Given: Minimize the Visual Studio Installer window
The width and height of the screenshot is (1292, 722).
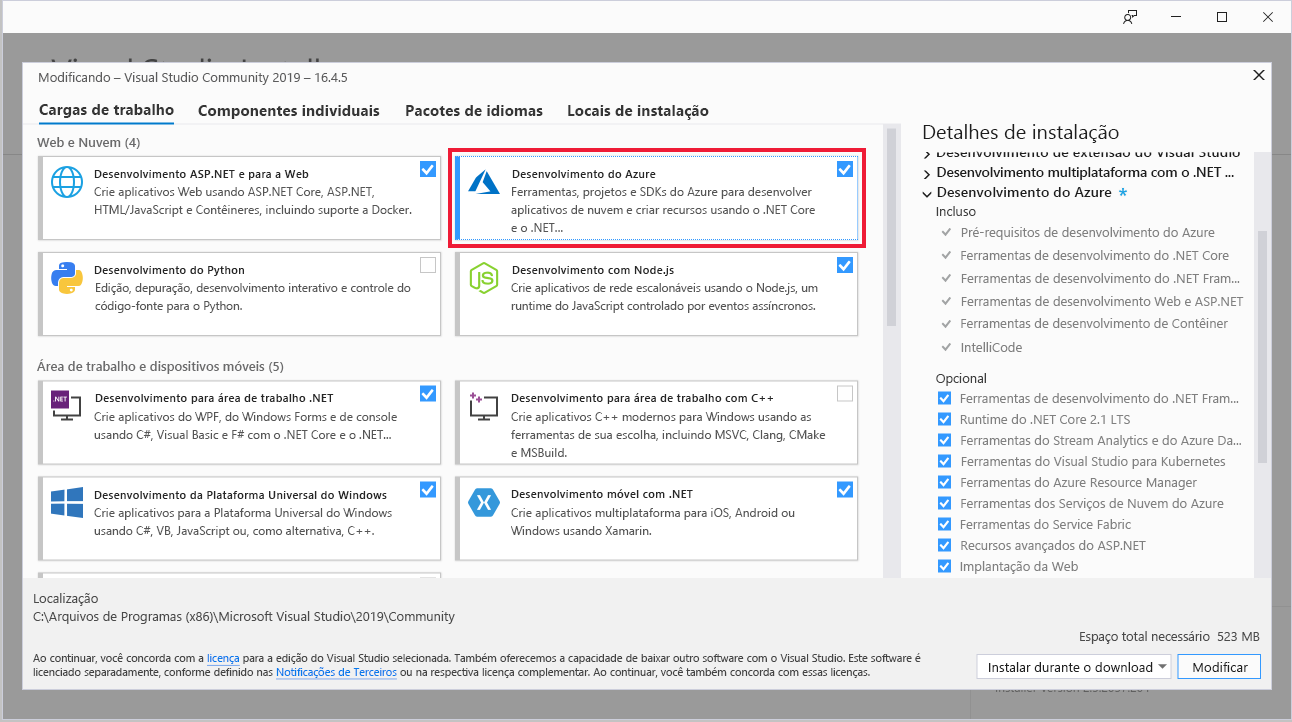Looking at the screenshot, I should point(1176,17).
